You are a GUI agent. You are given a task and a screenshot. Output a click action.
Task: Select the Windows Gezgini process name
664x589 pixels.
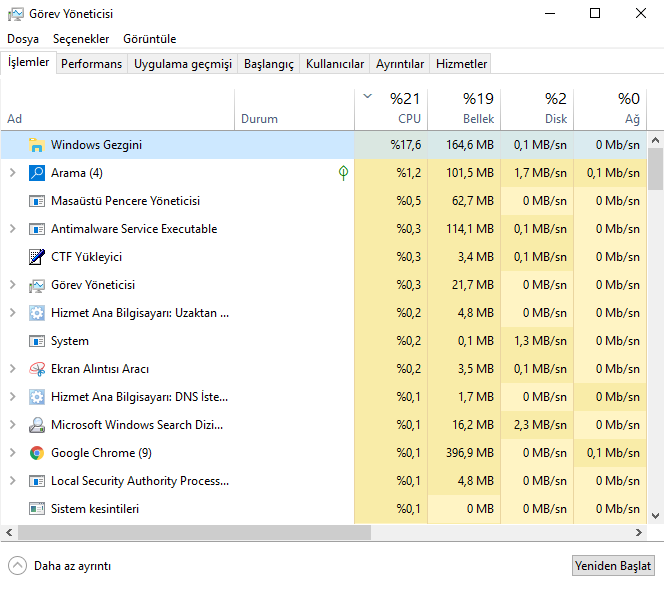[x=96, y=145]
